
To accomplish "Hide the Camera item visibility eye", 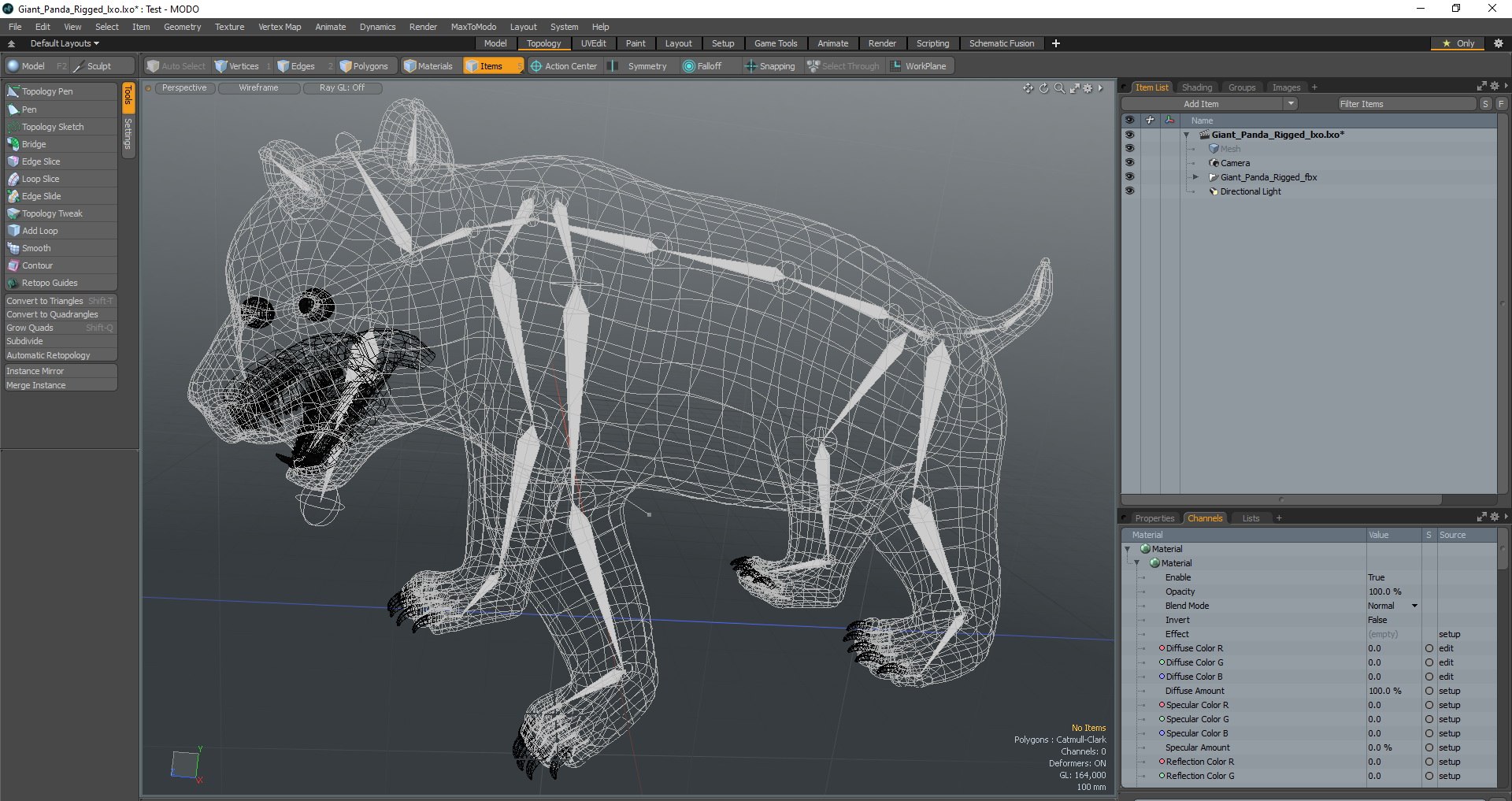I will click(x=1129, y=163).
